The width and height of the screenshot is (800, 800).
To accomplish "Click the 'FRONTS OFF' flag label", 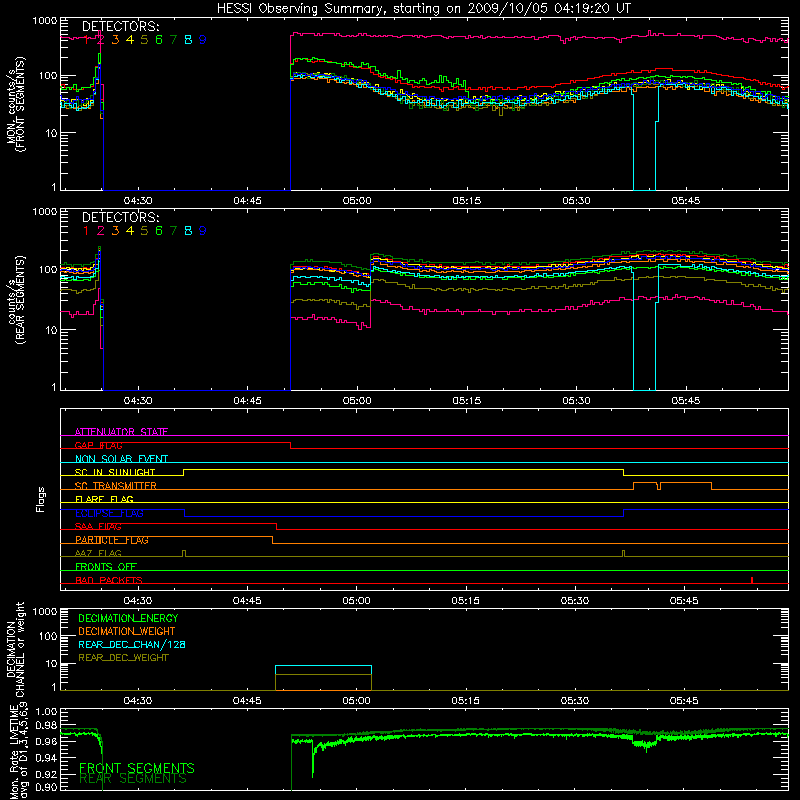I will (x=106, y=567).
